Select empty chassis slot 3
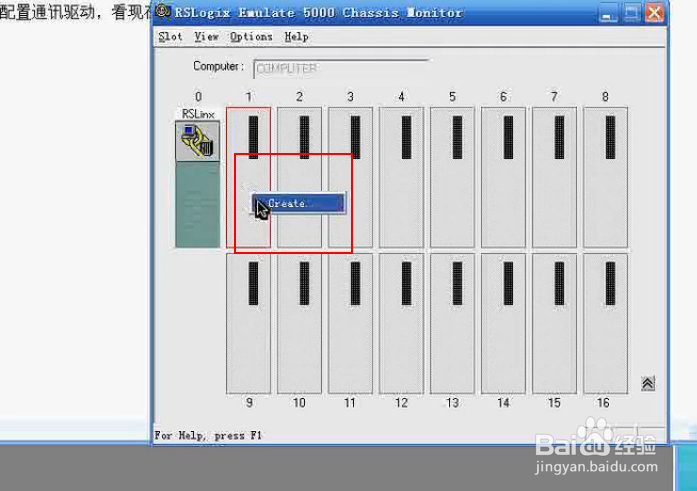 [x=351, y=177]
